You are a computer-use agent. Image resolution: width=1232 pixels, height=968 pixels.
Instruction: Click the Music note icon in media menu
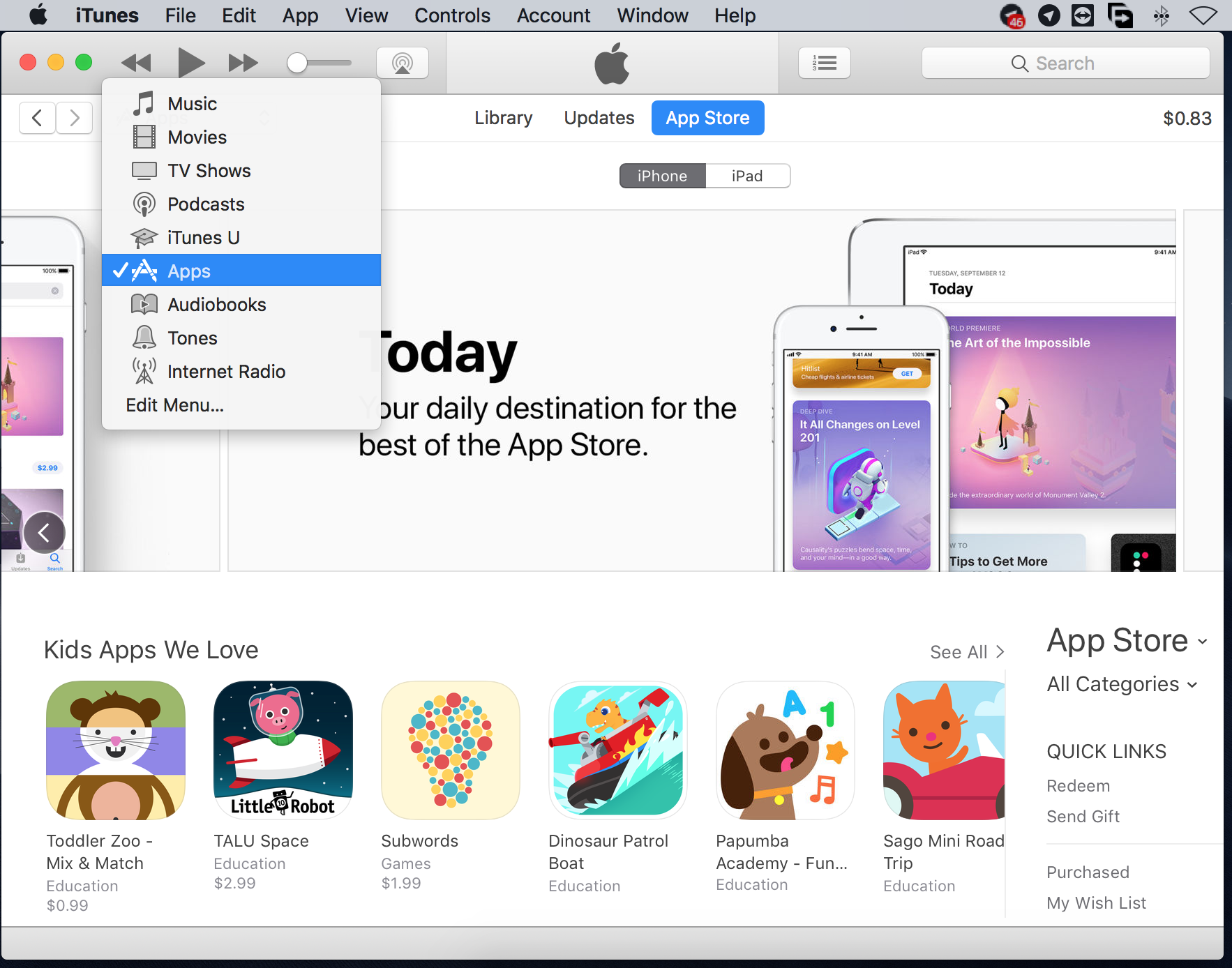pyautogui.click(x=144, y=103)
